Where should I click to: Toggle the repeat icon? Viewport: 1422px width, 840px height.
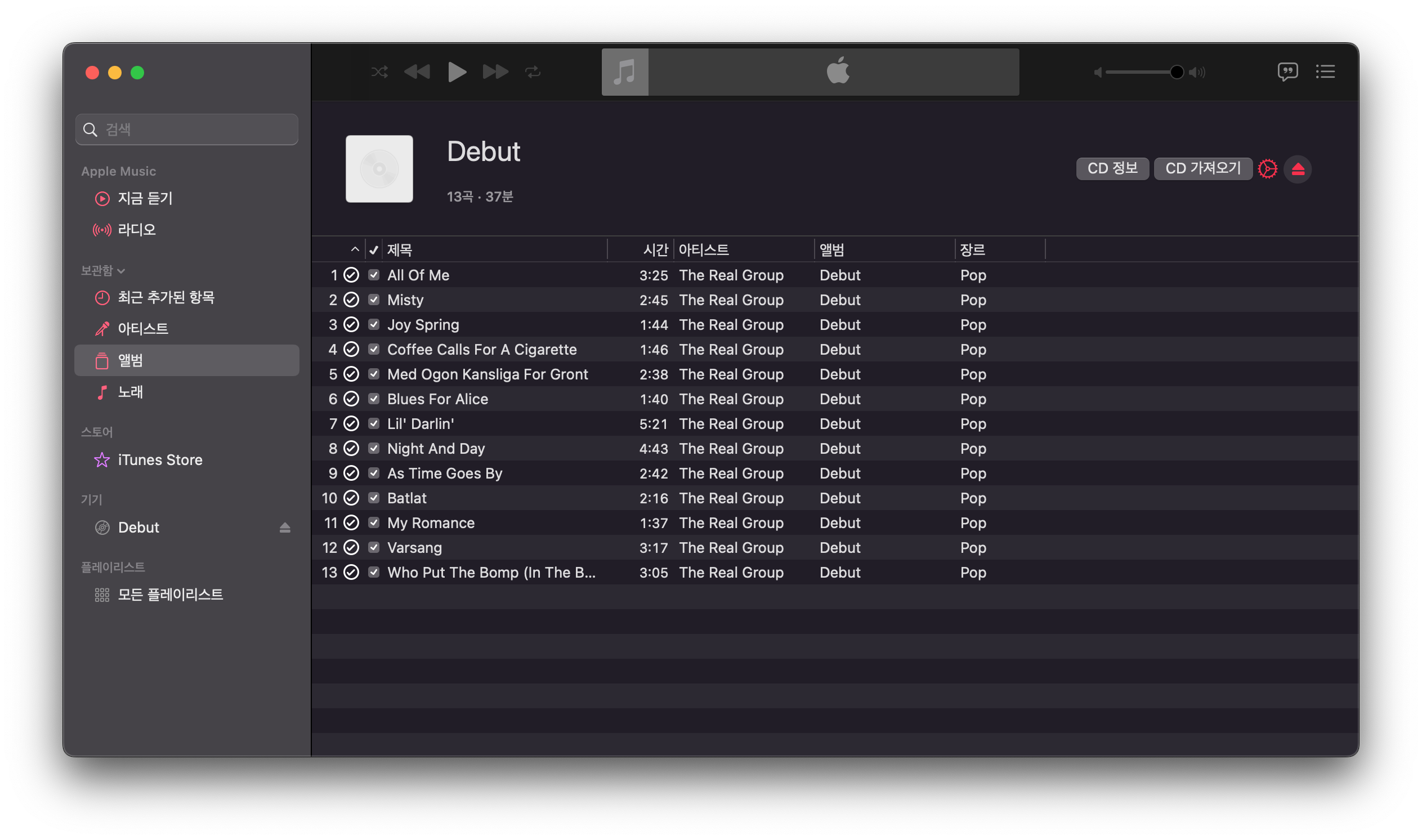533,72
